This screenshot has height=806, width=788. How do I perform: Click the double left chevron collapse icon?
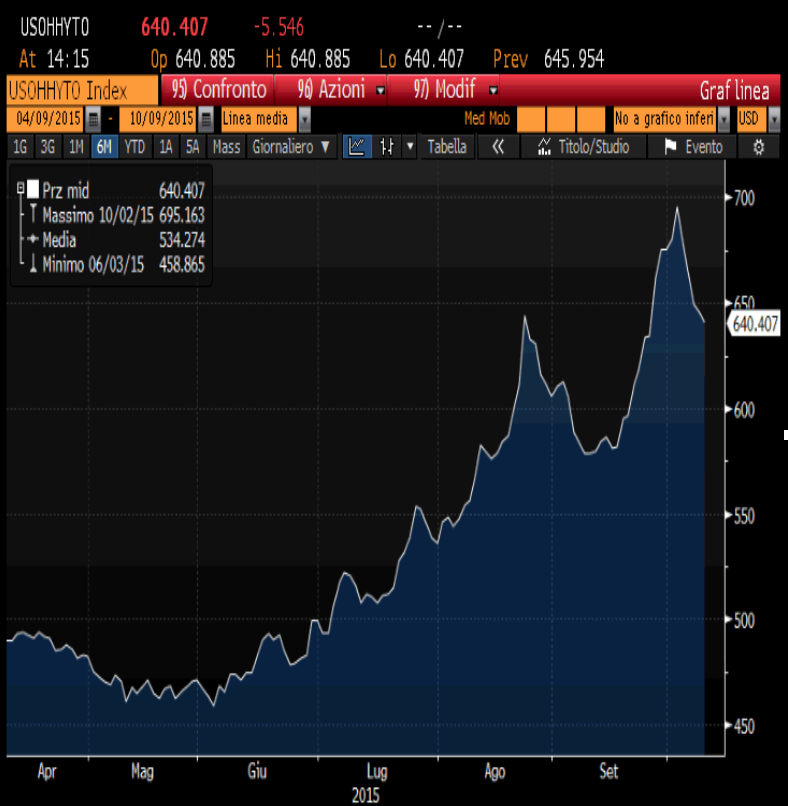click(x=498, y=147)
